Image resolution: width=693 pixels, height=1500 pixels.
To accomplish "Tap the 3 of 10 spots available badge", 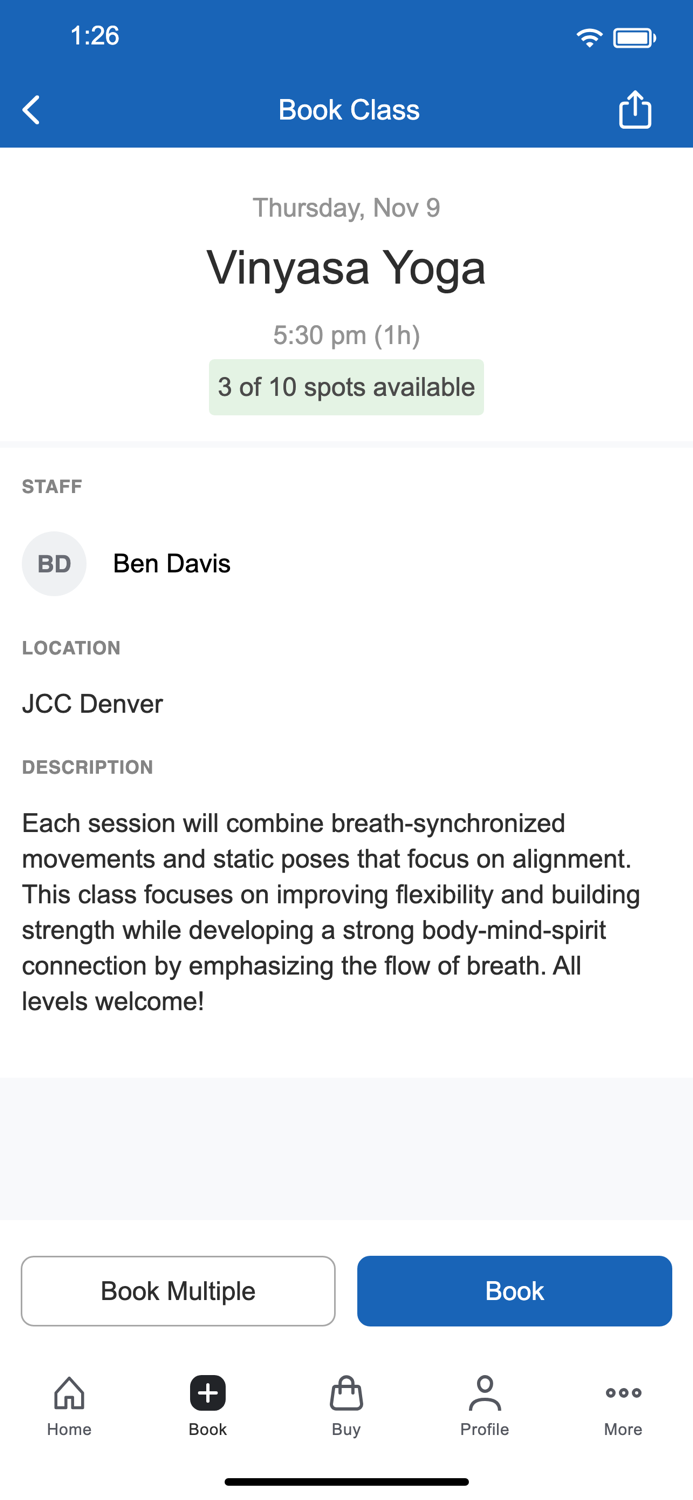I will click(x=346, y=387).
